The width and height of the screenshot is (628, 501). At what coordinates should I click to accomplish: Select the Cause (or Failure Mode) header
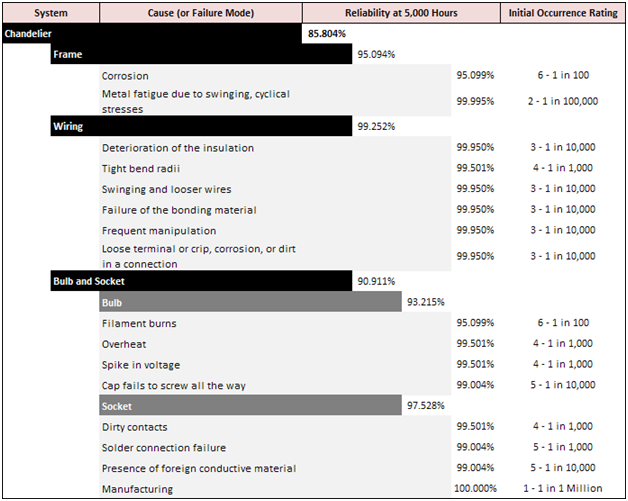pyautogui.click(x=201, y=13)
